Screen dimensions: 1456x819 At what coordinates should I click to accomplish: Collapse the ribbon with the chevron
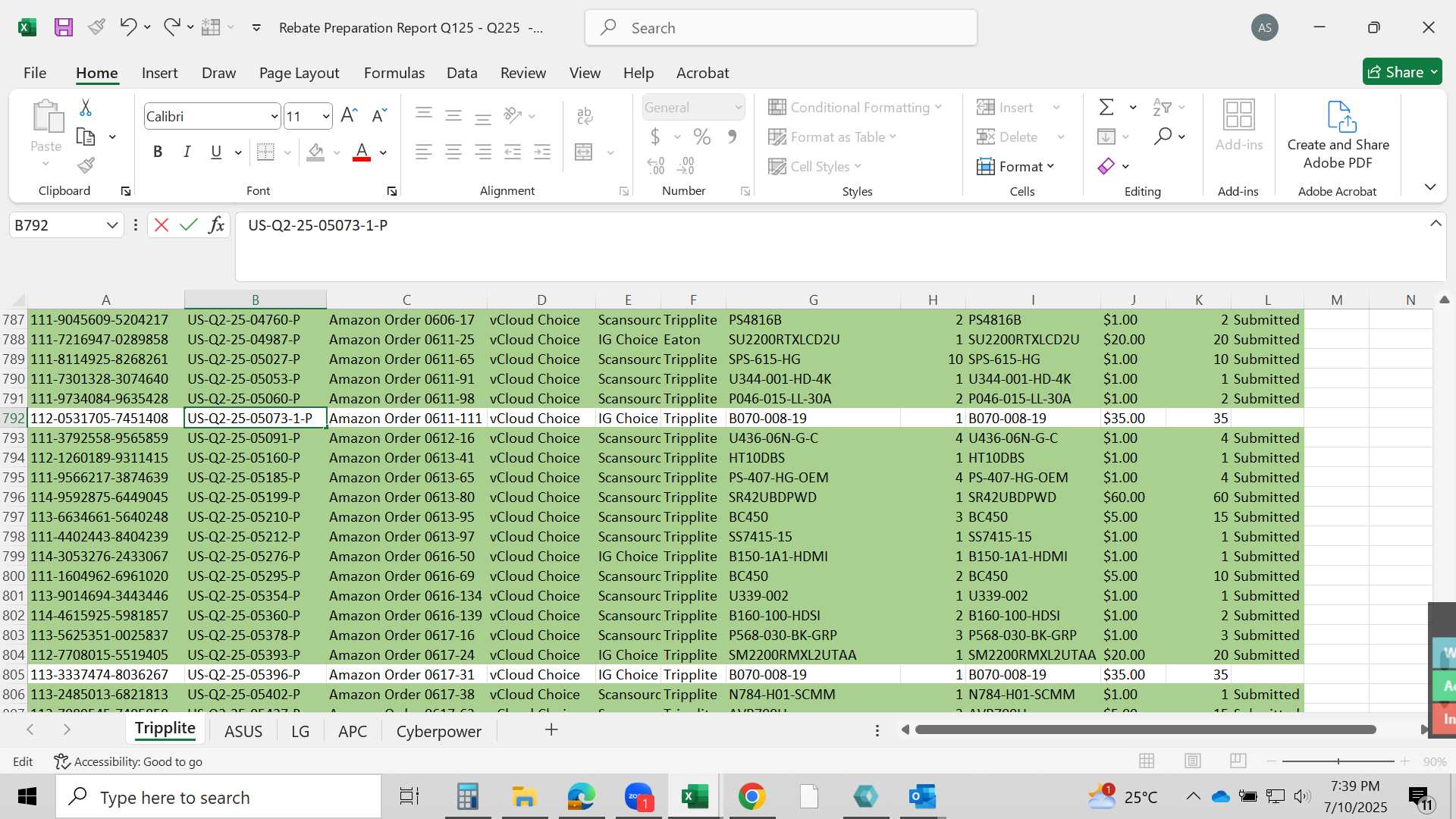pyautogui.click(x=1430, y=187)
